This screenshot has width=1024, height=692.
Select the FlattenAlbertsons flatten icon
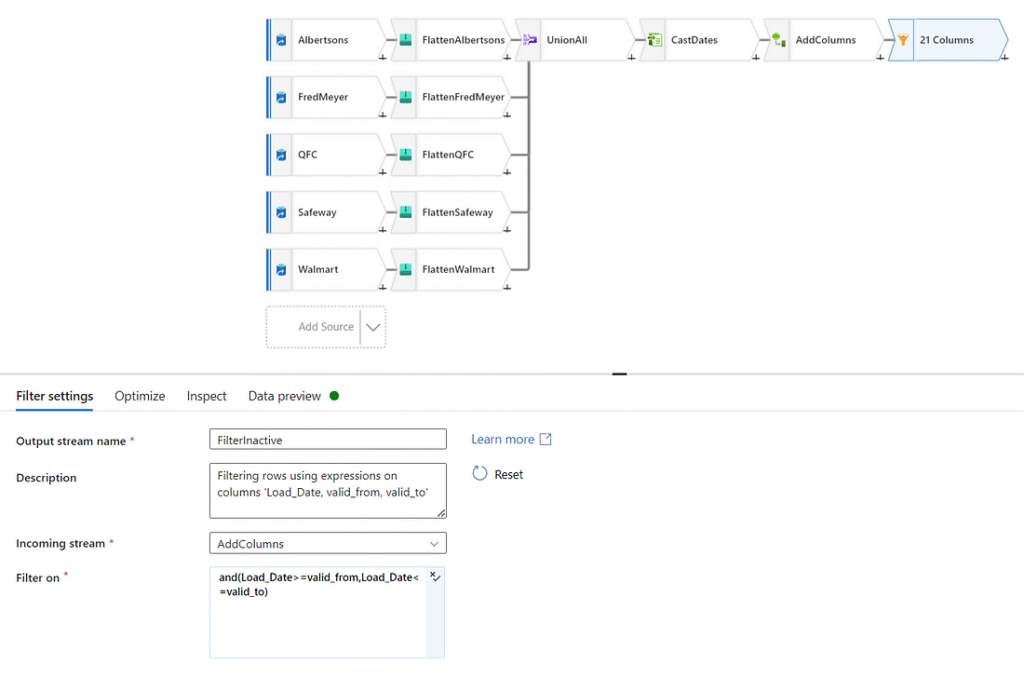pyautogui.click(x=406, y=40)
